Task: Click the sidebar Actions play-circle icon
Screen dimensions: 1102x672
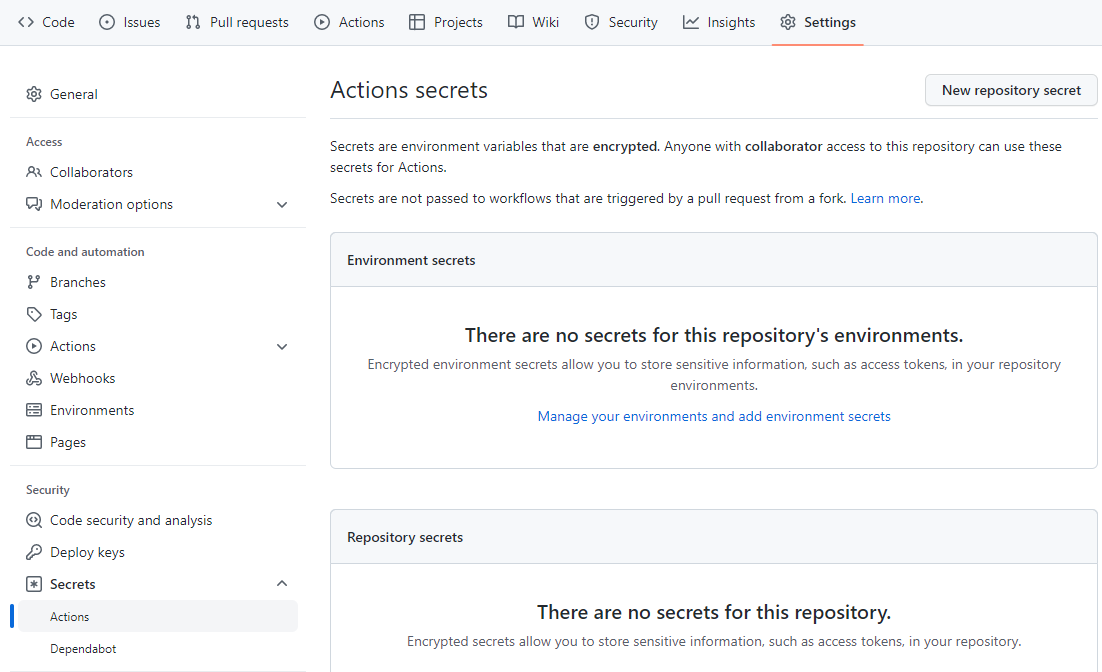Action: [34, 346]
